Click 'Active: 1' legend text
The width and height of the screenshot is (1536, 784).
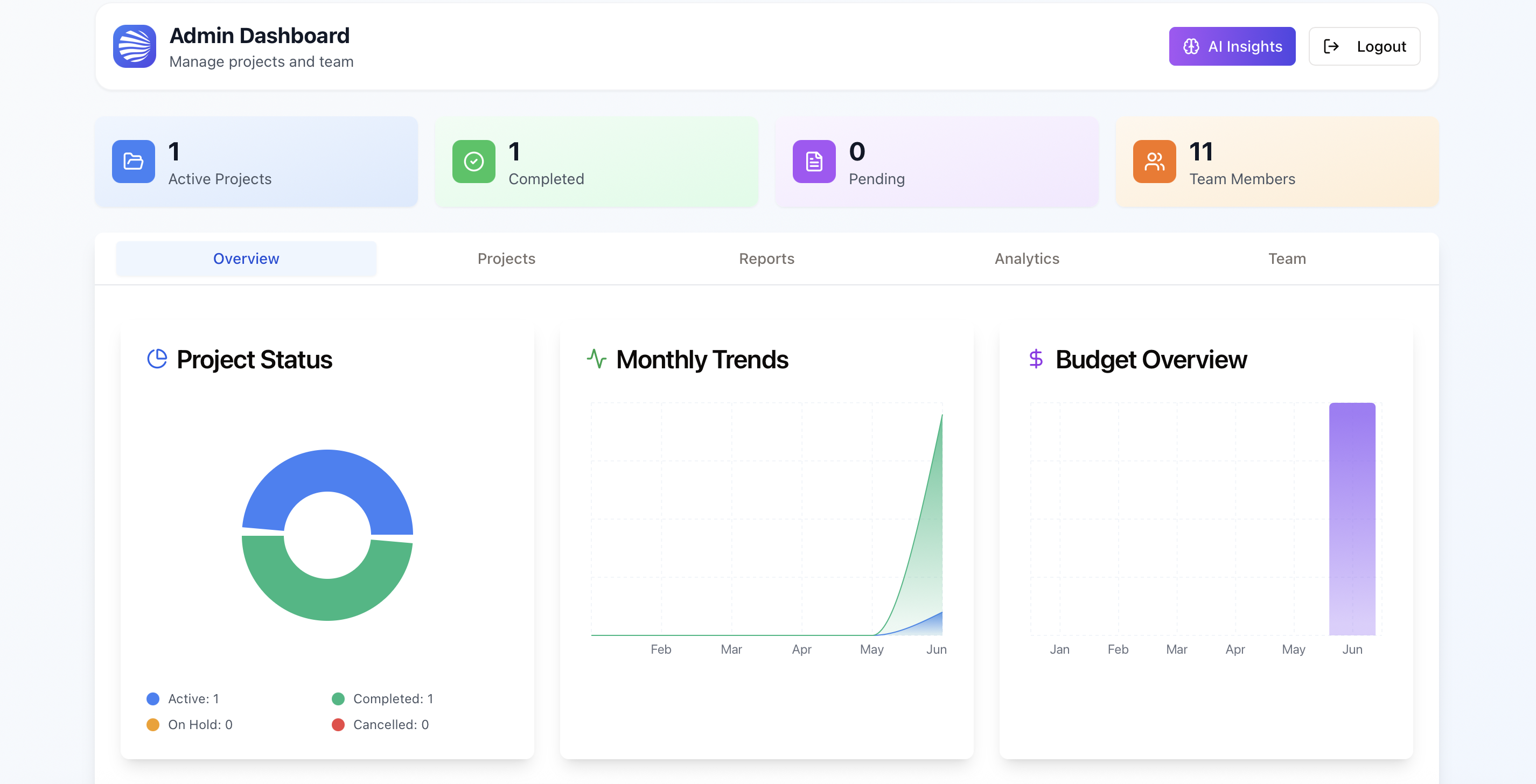point(193,699)
